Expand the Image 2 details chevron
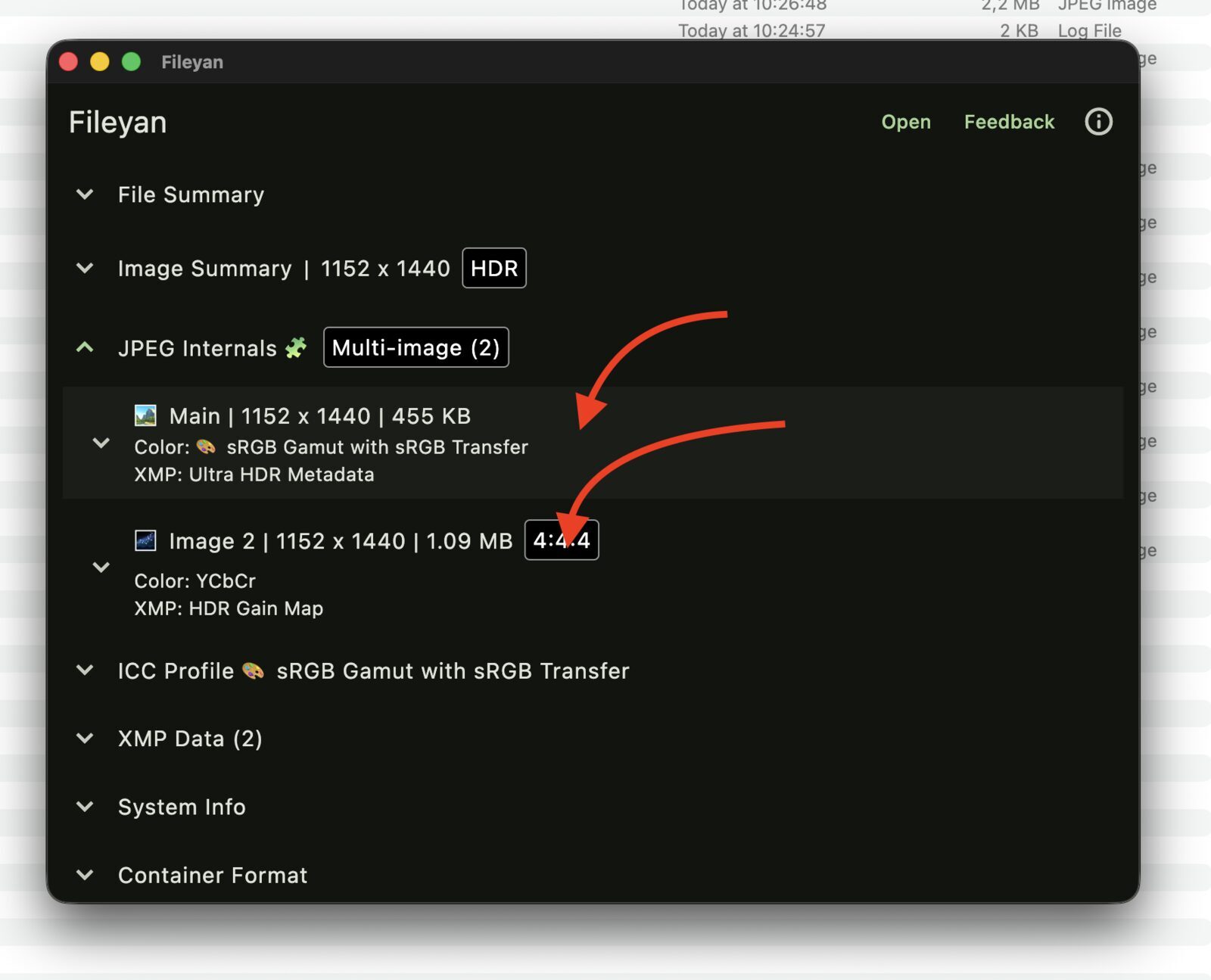1211x980 pixels. pyautogui.click(x=101, y=567)
